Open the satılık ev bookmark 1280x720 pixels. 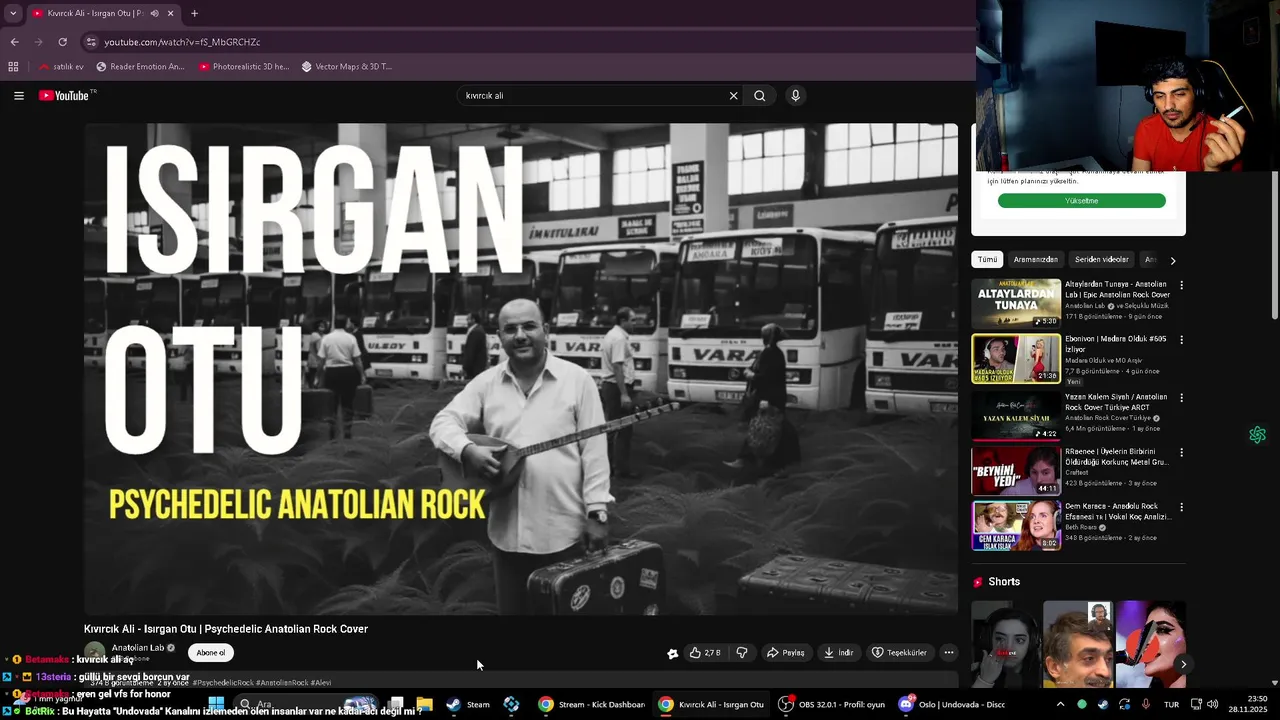tap(61, 67)
